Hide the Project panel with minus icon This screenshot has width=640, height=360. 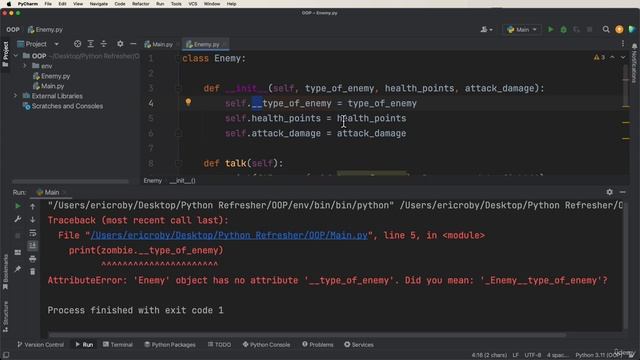[133, 44]
